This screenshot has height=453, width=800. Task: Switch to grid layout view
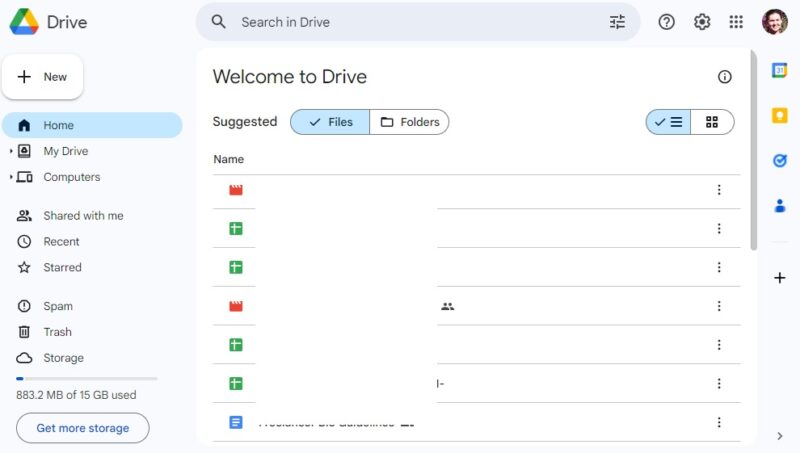click(x=712, y=122)
